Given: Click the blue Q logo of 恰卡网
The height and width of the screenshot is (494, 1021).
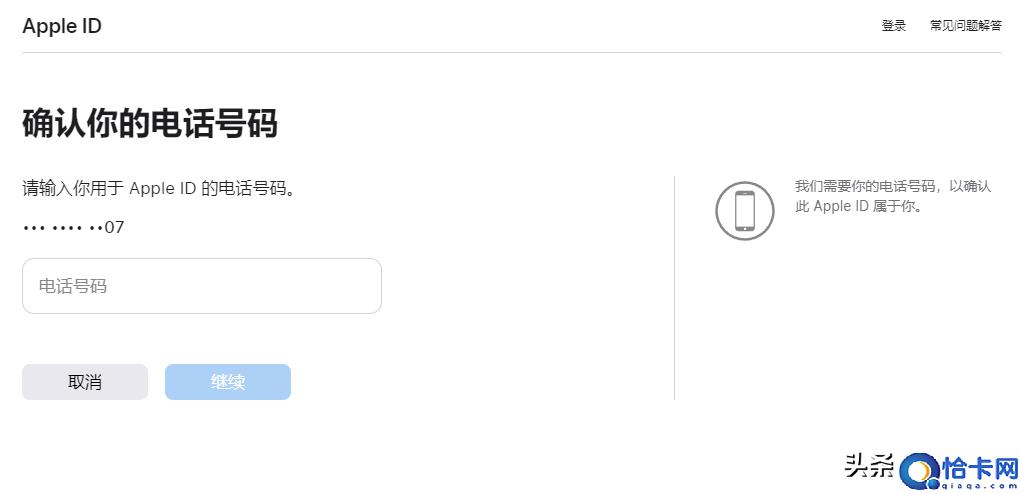Looking at the screenshot, I should 920,472.
